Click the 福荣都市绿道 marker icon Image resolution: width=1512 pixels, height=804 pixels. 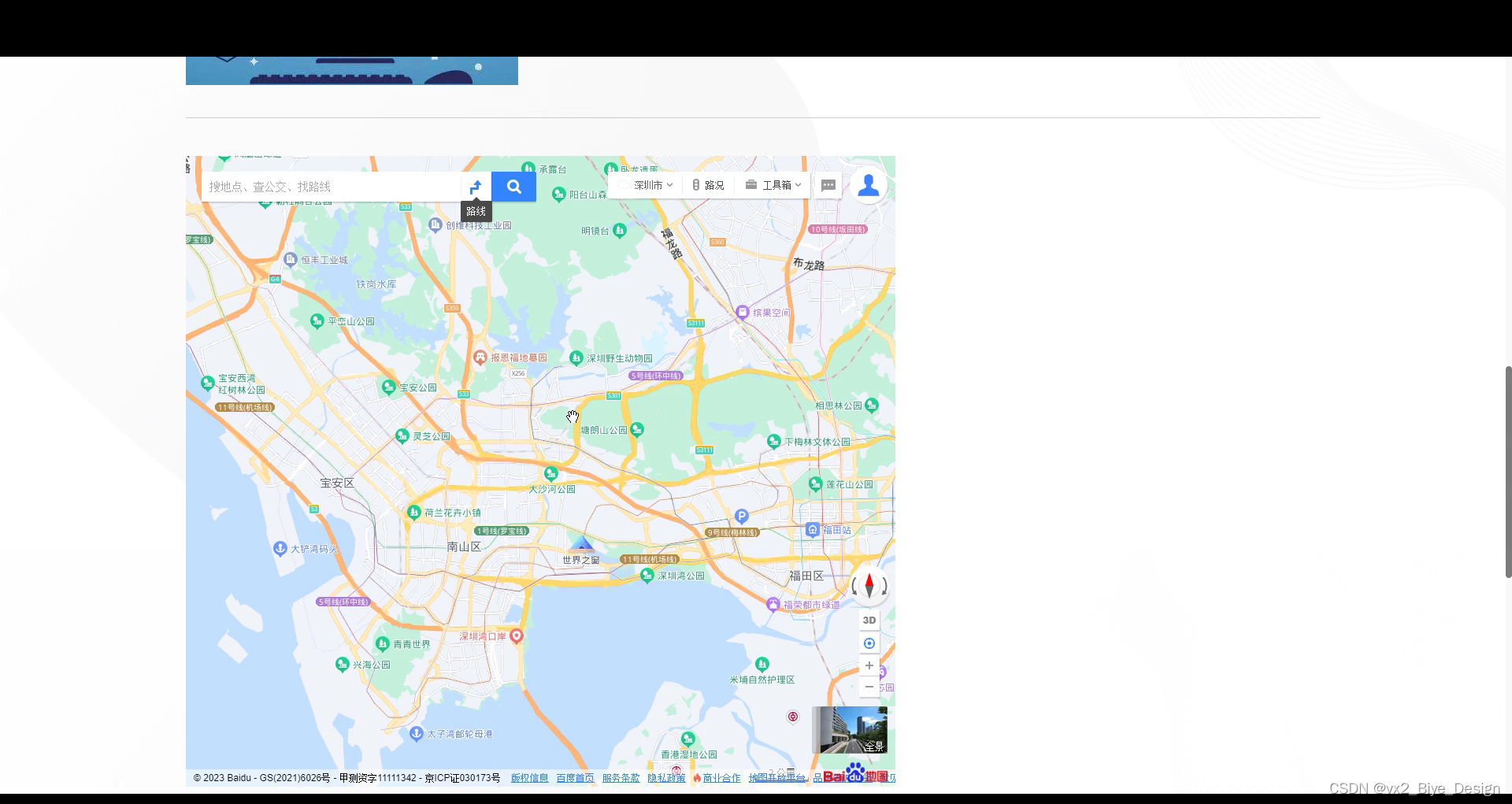point(773,604)
